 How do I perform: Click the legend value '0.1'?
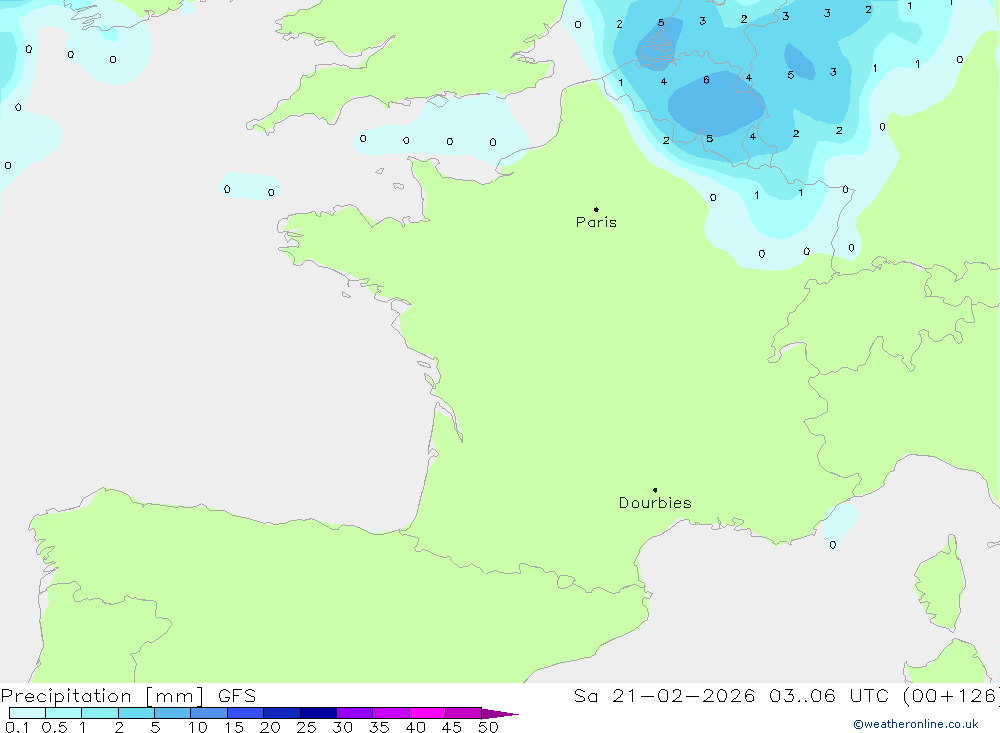click(x=17, y=727)
